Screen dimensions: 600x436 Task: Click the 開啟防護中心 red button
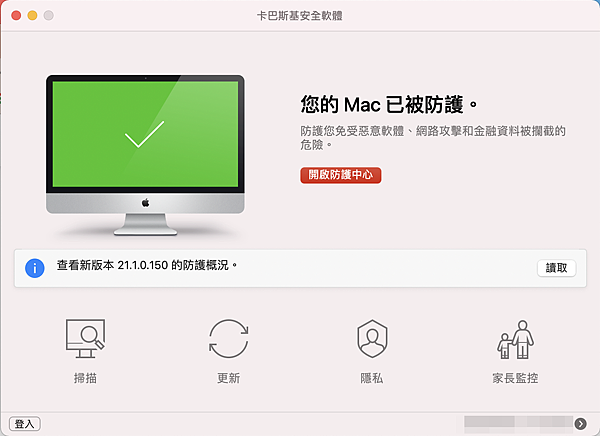tap(341, 175)
